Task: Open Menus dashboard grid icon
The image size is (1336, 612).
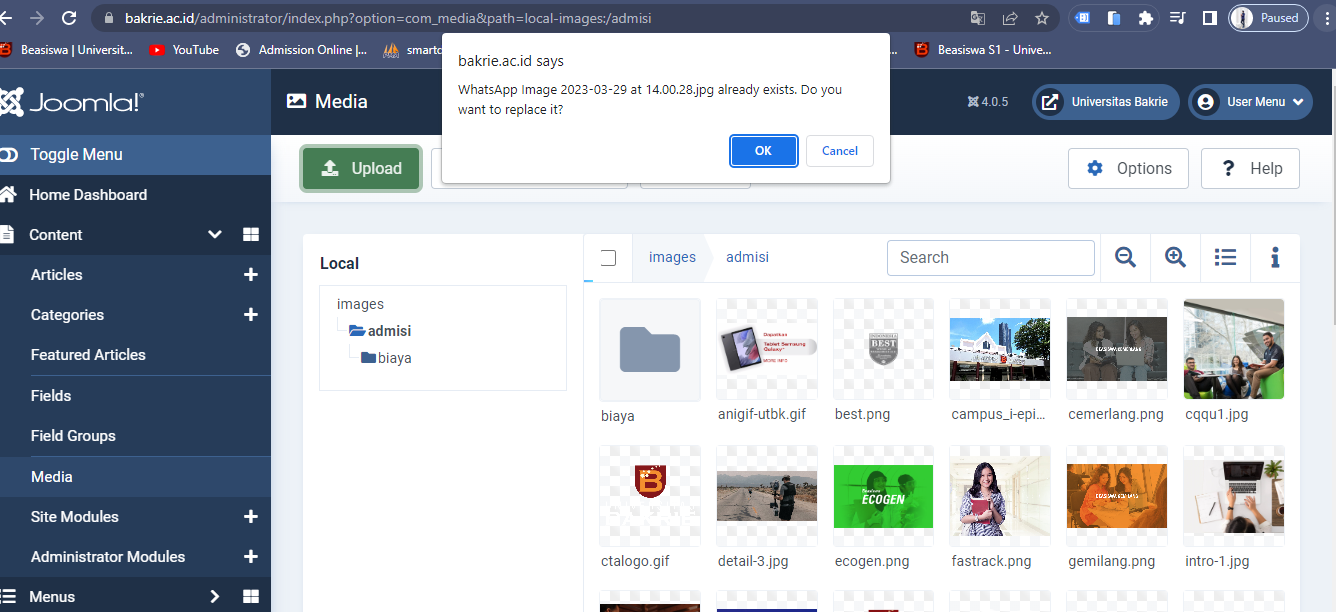Action: tap(250, 597)
